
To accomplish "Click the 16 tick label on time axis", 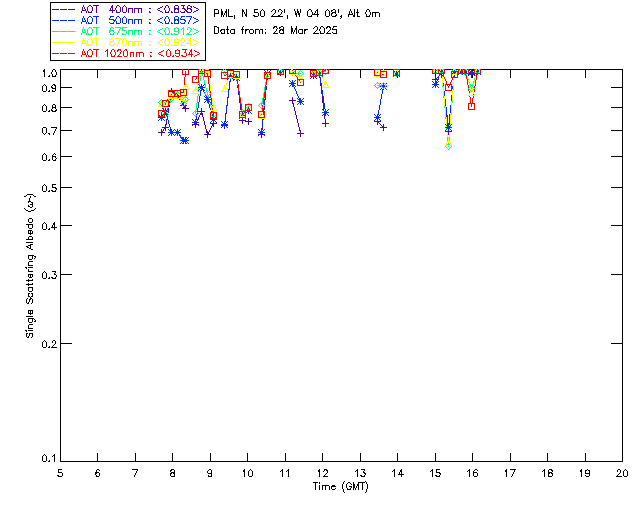I will point(473,472).
